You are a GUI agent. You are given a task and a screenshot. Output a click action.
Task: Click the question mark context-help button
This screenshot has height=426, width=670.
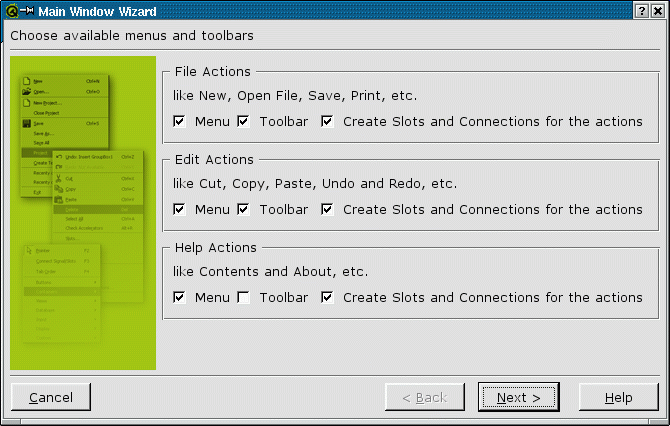[x=641, y=9]
